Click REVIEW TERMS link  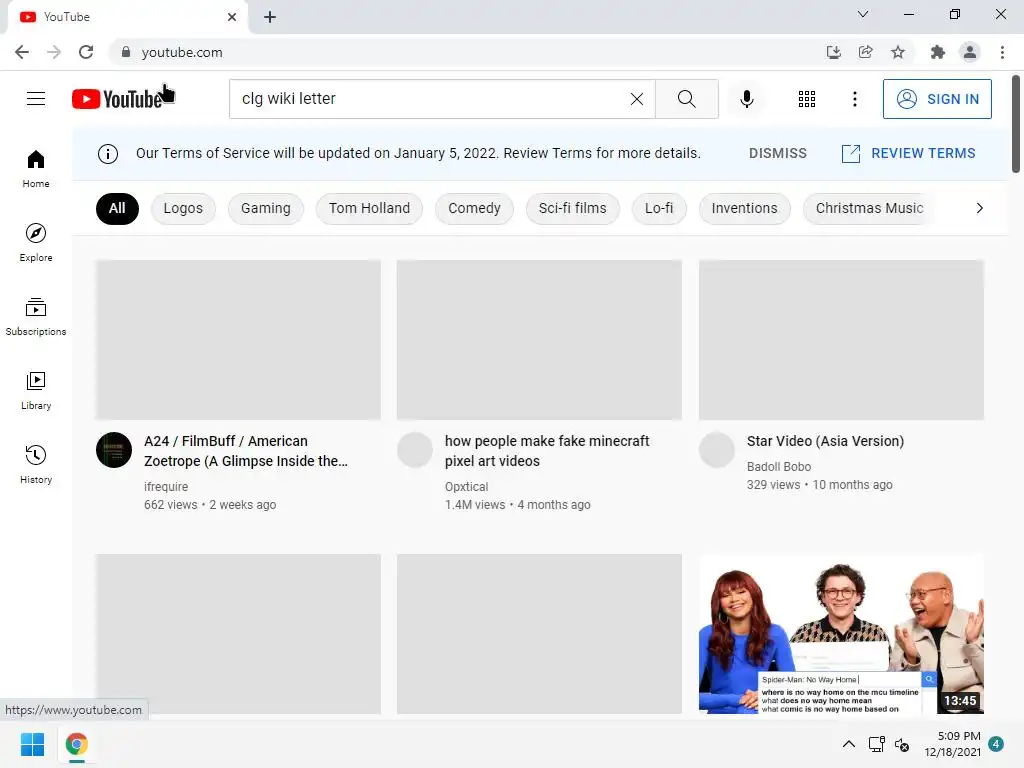[x=908, y=153]
